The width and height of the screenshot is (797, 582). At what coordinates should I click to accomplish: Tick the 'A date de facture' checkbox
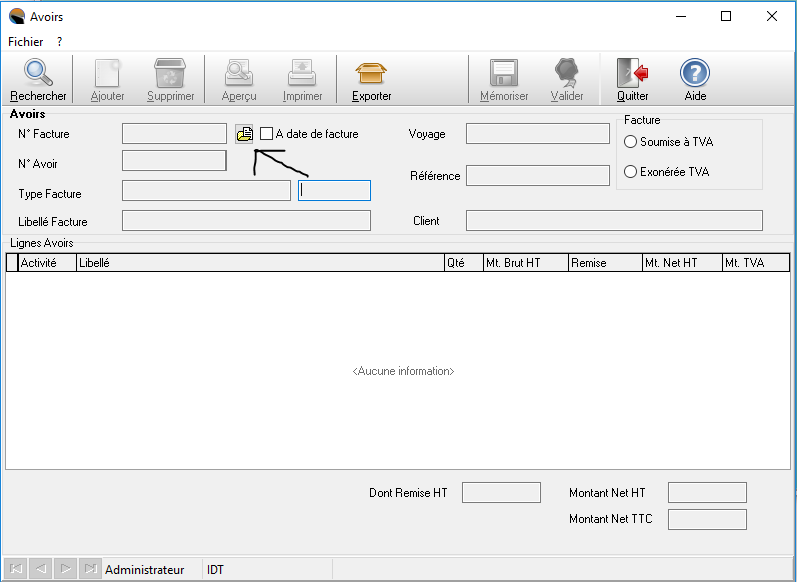pos(266,134)
